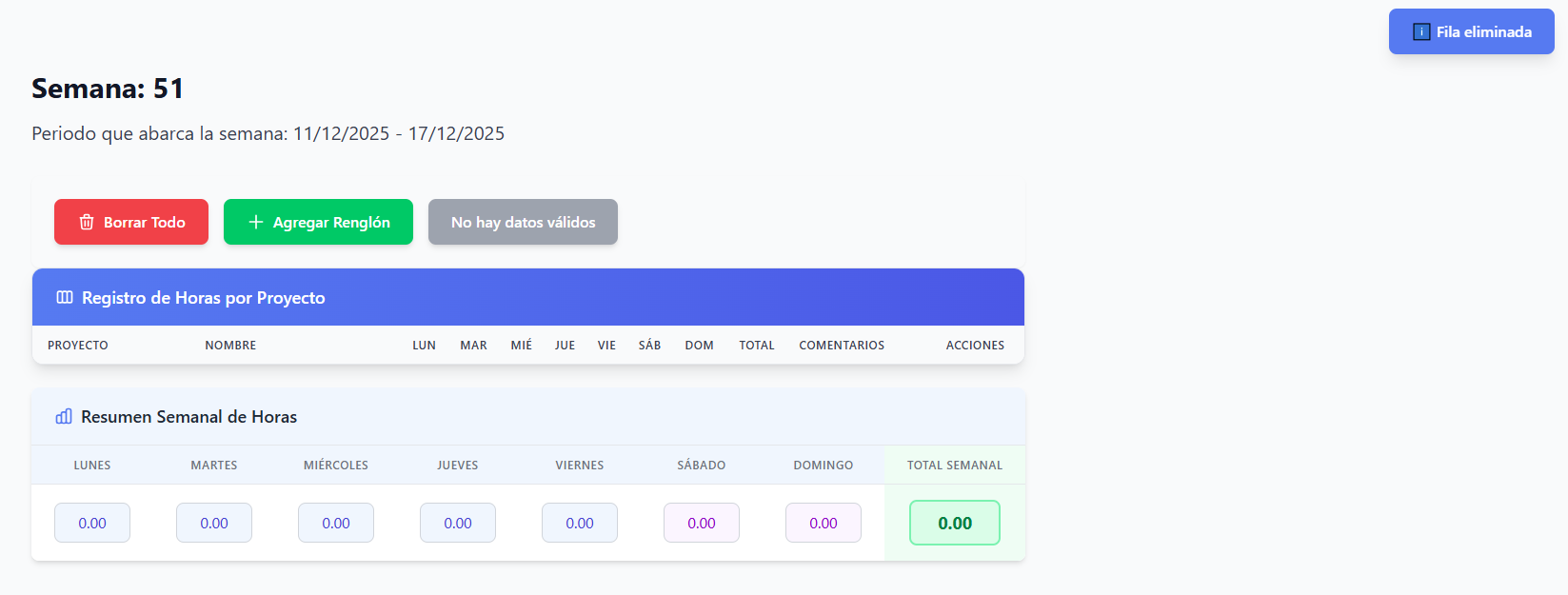
Task: Click the columns icon beside Registro de Horas
Action: [x=65, y=297]
